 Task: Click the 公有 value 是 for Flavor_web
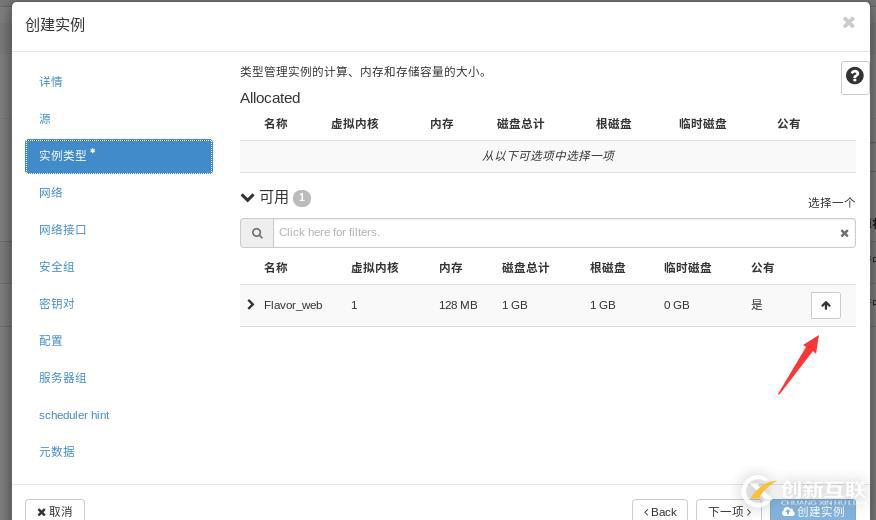pyautogui.click(x=756, y=304)
